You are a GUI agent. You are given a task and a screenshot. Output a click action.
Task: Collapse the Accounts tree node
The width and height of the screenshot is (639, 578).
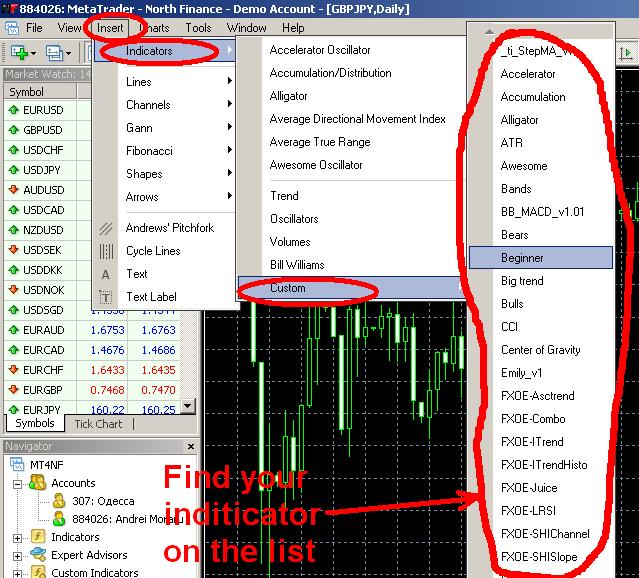(x=17, y=484)
